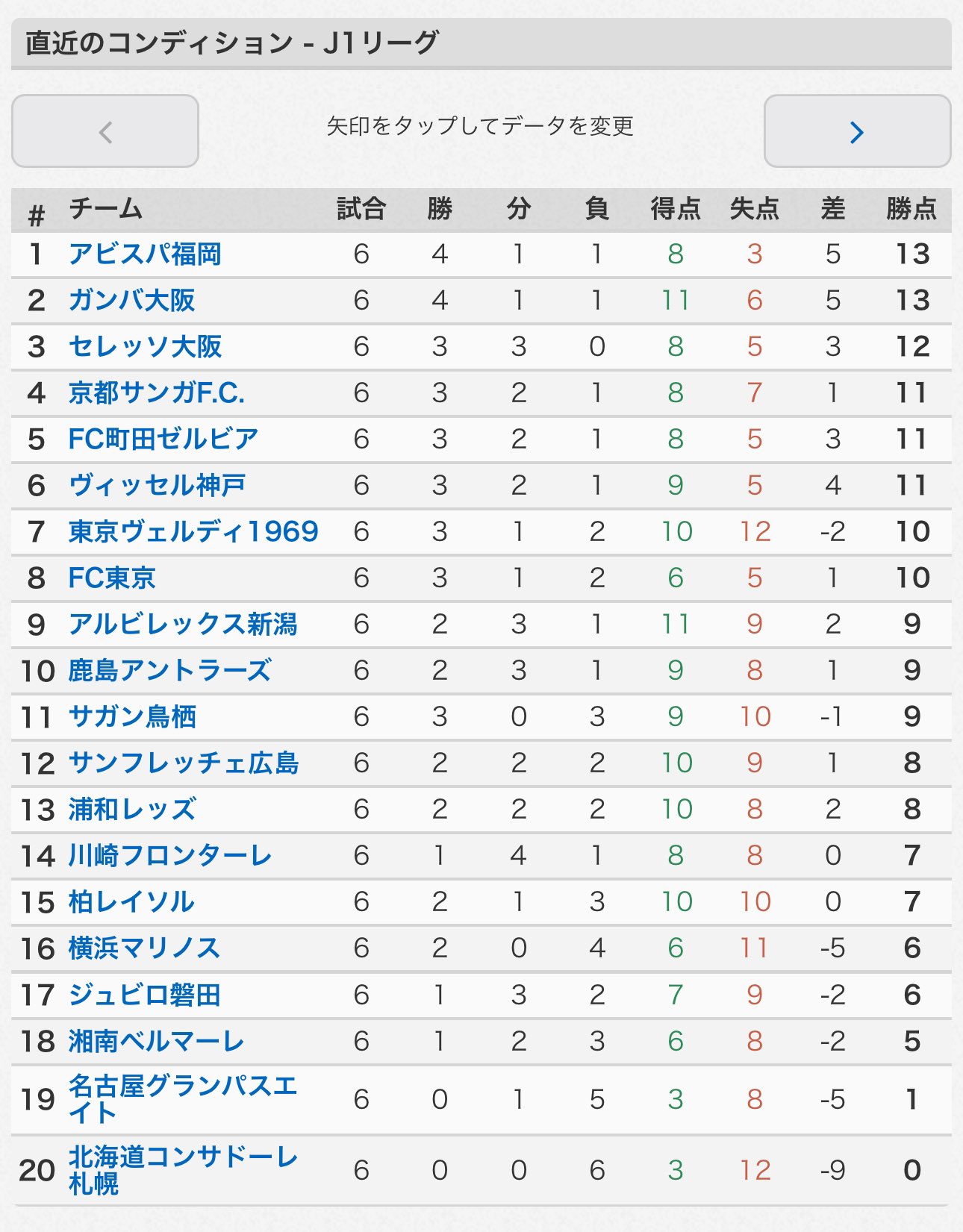963x1232 pixels.
Task: Click FC町田ゼルビア team name
Action: pyautogui.click(x=163, y=440)
